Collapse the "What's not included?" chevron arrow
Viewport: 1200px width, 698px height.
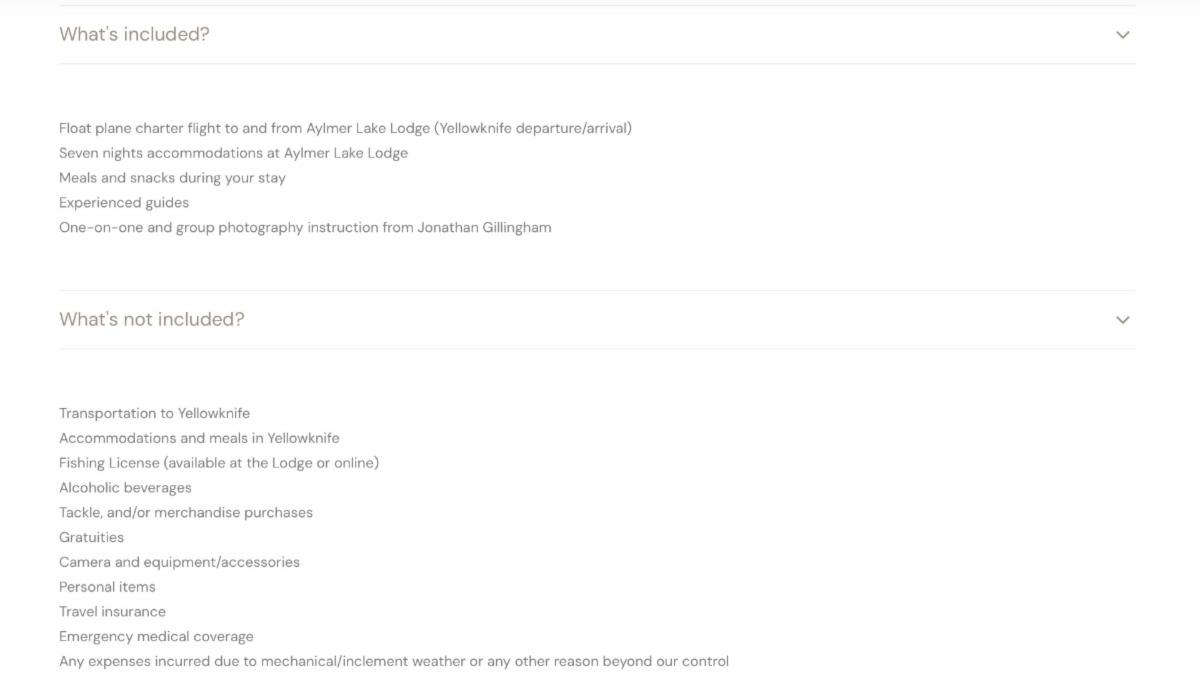(x=1122, y=320)
